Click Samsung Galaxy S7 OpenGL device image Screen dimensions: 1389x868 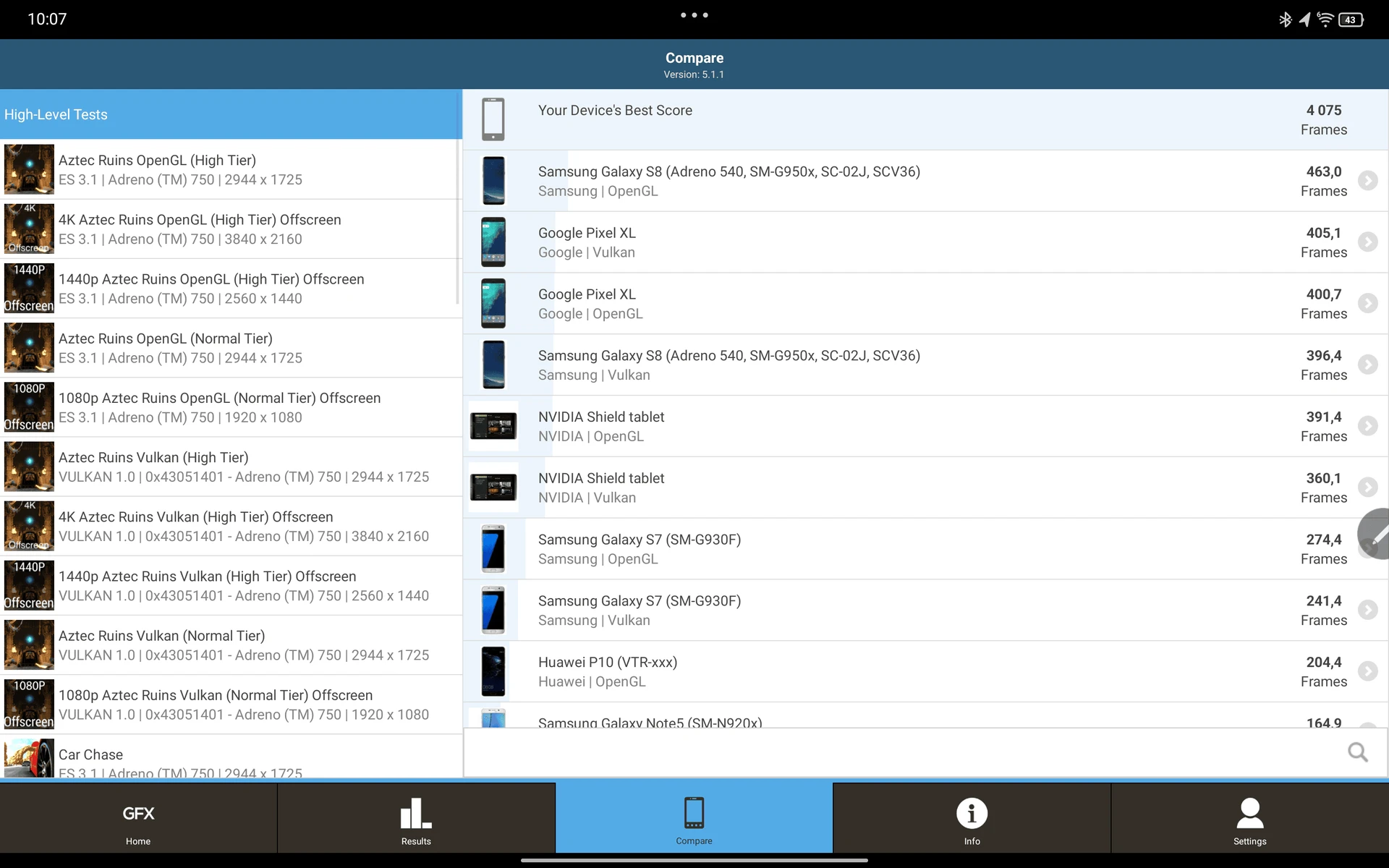click(493, 548)
